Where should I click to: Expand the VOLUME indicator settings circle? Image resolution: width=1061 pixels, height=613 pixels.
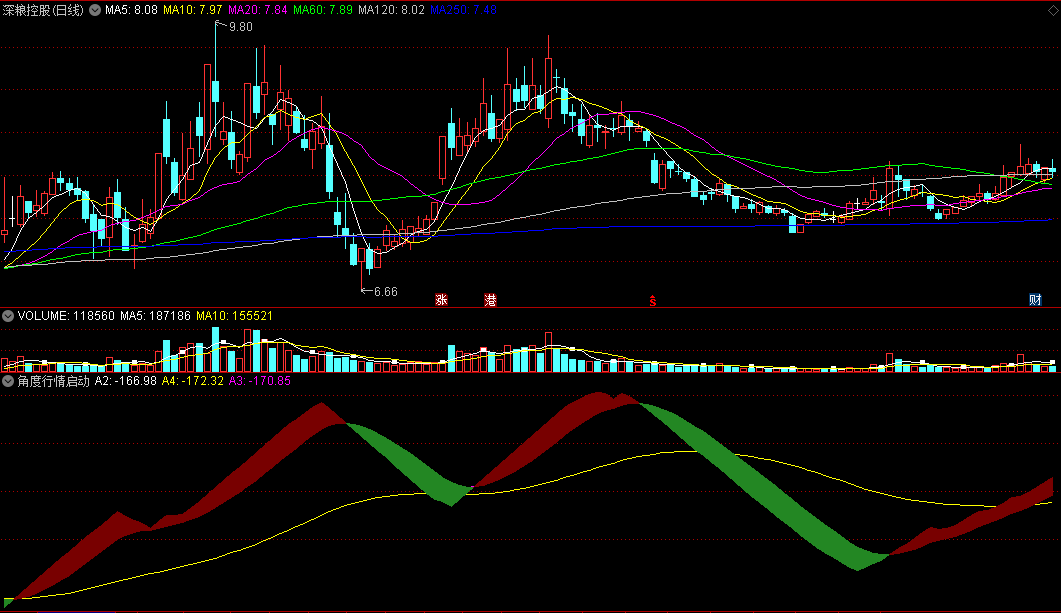8,316
